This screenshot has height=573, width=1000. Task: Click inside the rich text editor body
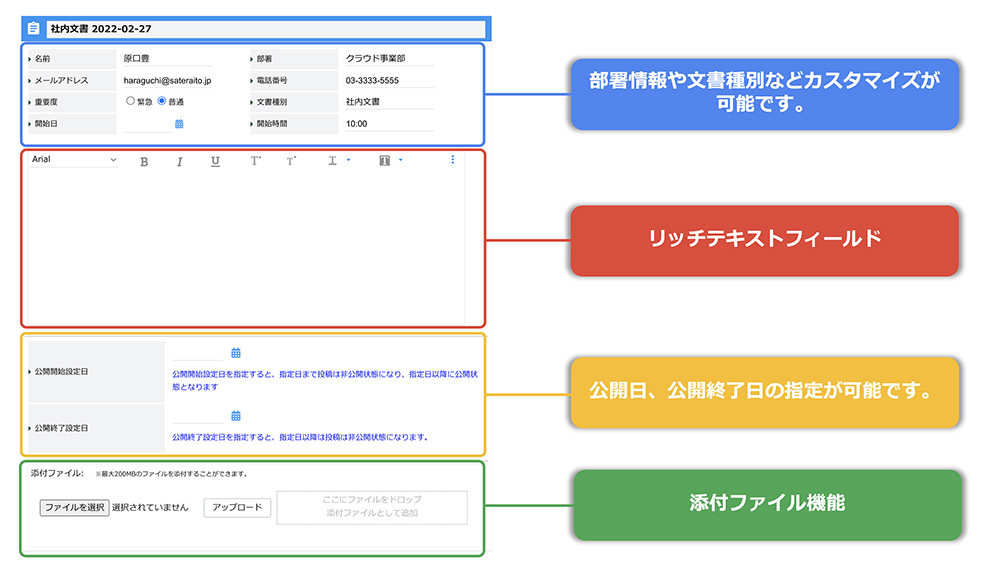[245, 245]
